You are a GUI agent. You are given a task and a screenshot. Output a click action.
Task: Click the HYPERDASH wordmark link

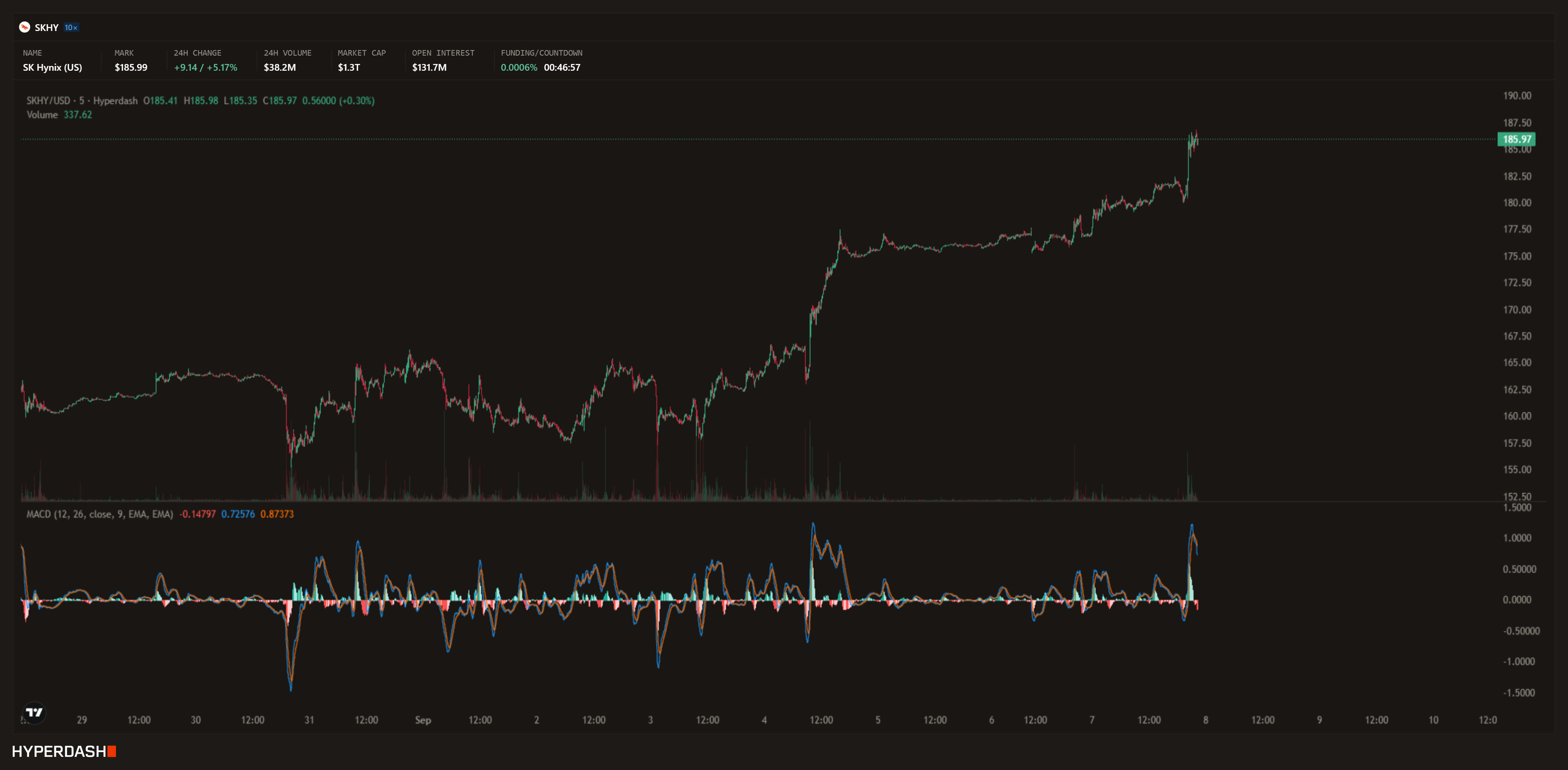[59, 751]
